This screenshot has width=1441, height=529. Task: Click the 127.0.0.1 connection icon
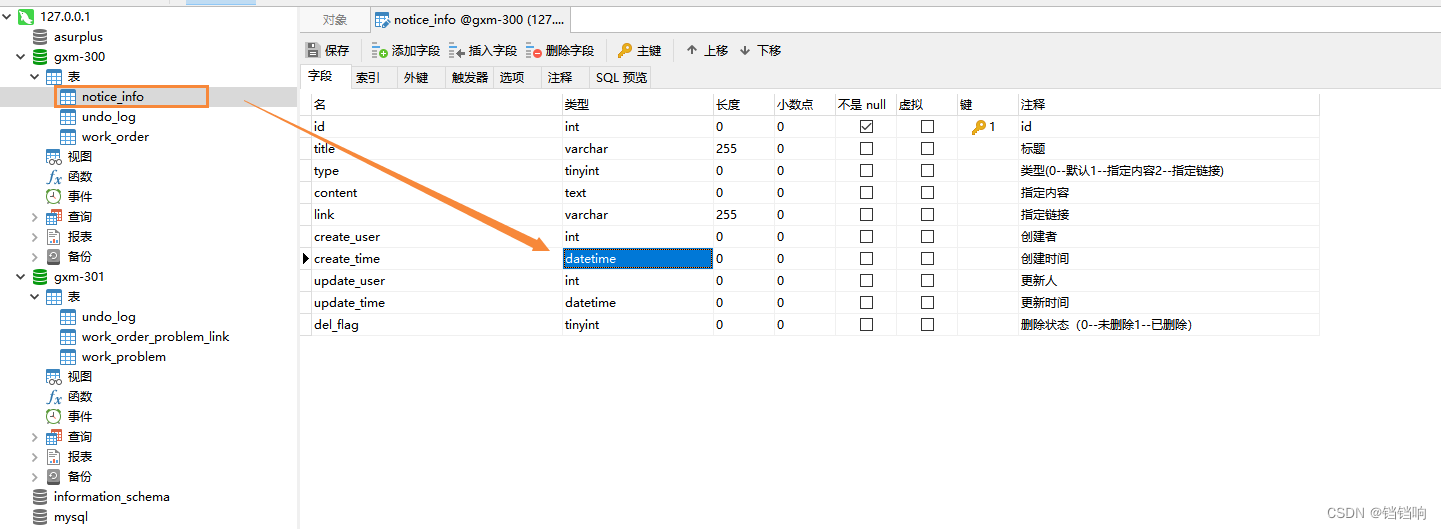26,17
